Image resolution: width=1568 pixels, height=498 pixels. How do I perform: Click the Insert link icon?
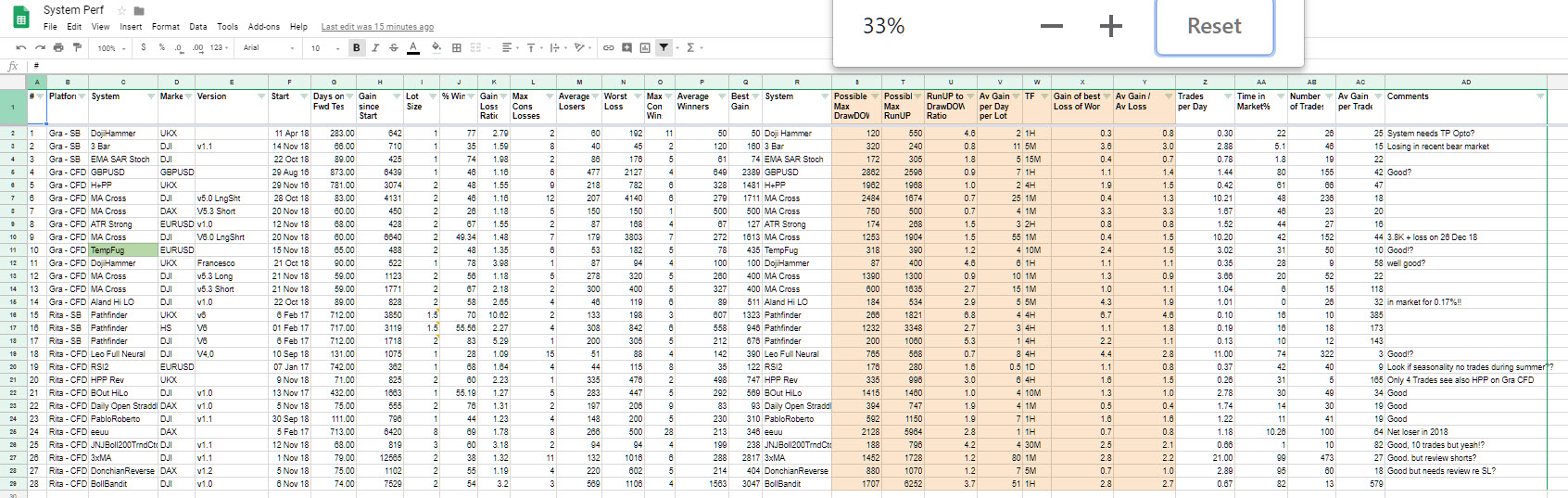(x=609, y=47)
